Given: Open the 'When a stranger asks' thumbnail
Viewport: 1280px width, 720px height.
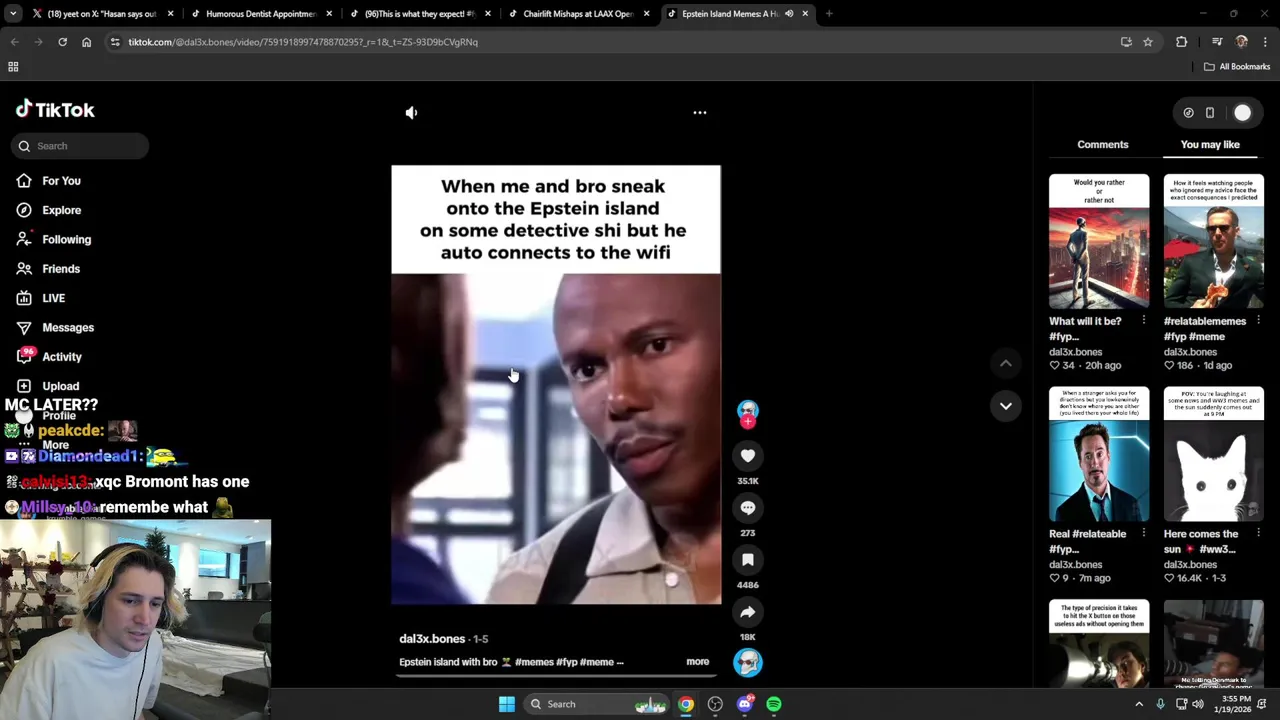Looking at the screenshot, I should click(x=1099, y=454).
